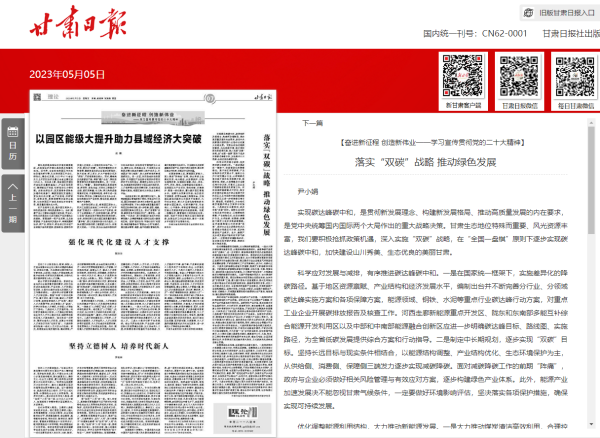The width and height of the screenshot is (600, 438).
Task: Go to previous issue via 上一期 button
Action: (13, 203)
